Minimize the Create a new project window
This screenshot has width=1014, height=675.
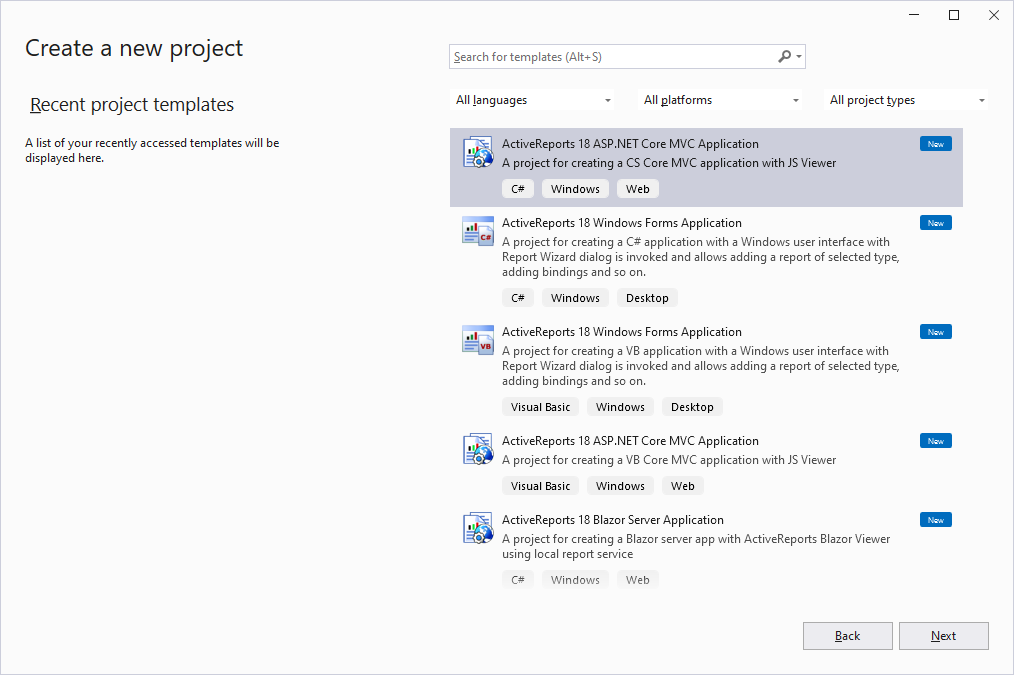click(x=914, y=15)
